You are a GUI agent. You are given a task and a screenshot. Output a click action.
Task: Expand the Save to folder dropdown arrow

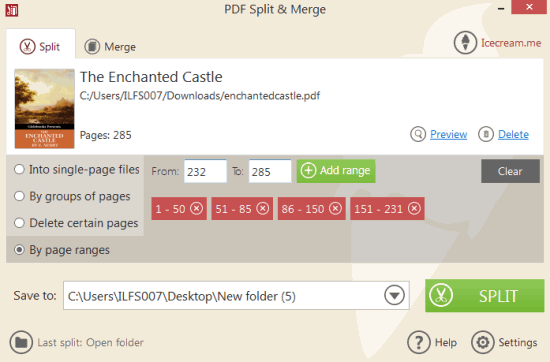395,295
